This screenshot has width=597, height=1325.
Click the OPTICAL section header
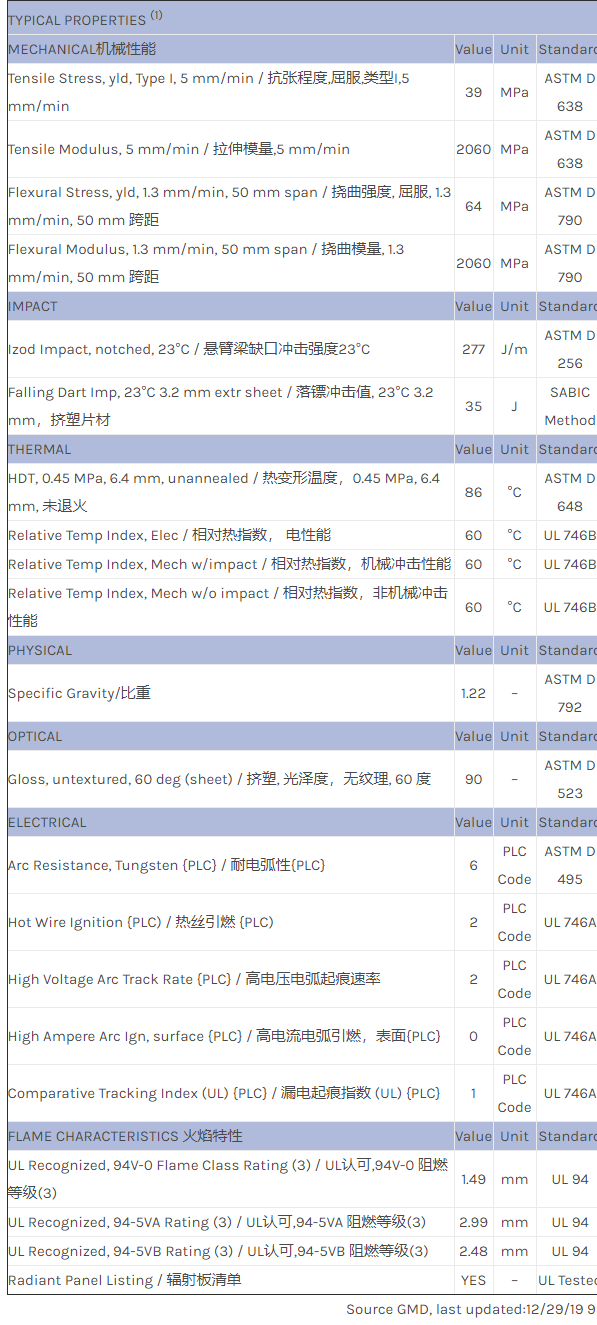(x=35, y=736)
